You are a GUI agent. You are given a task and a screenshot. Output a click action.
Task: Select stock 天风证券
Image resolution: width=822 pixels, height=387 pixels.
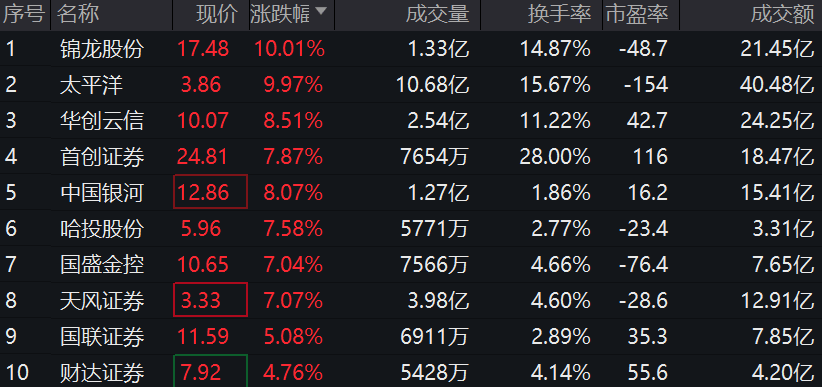coord(102,300)
